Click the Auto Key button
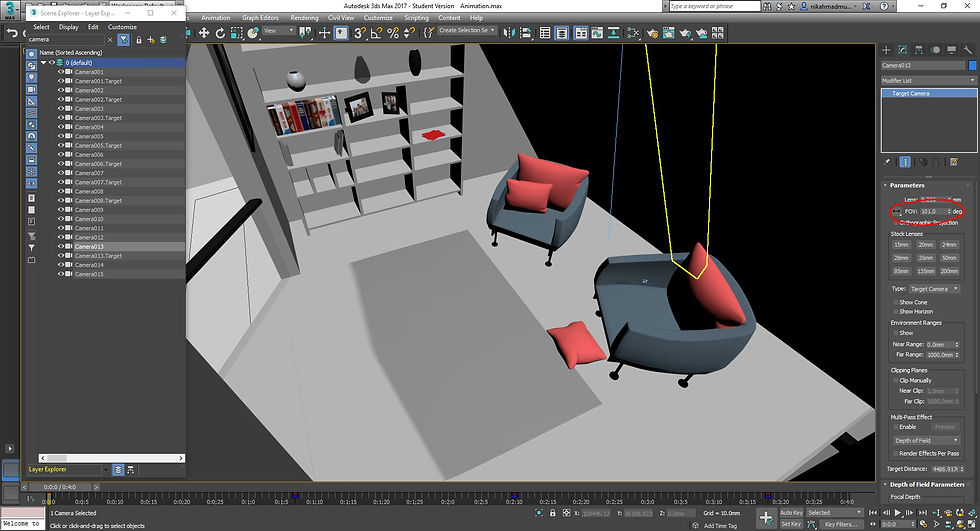 [791, 512]
